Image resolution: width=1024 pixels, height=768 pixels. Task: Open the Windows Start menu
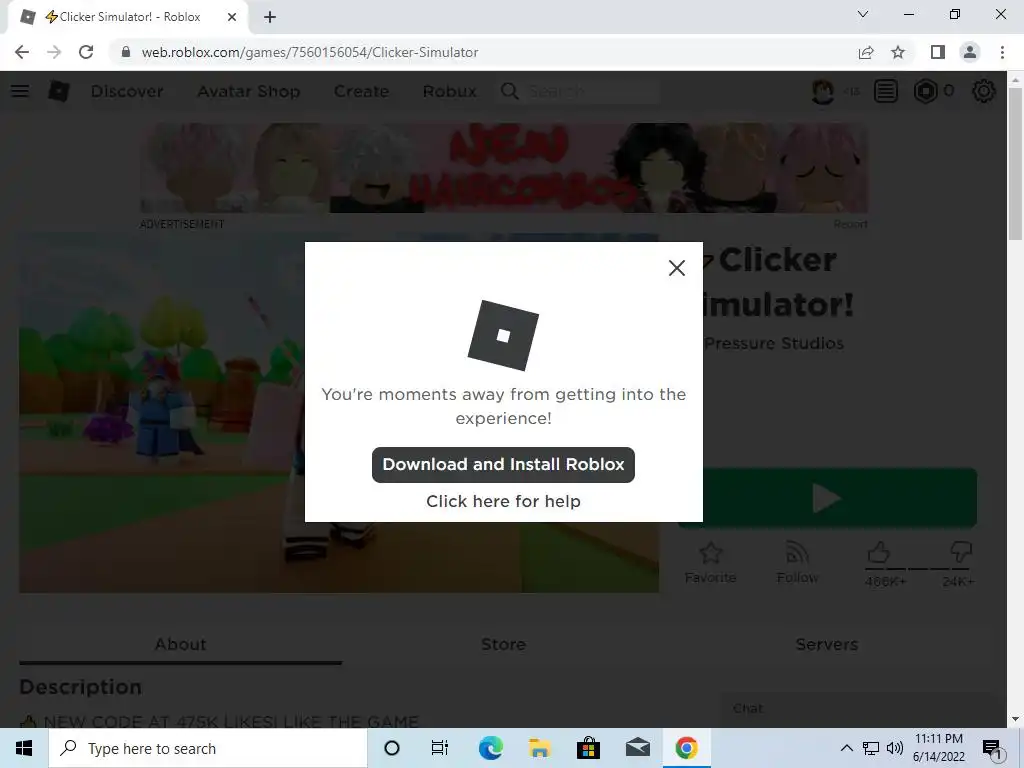(x=24, y=748)
